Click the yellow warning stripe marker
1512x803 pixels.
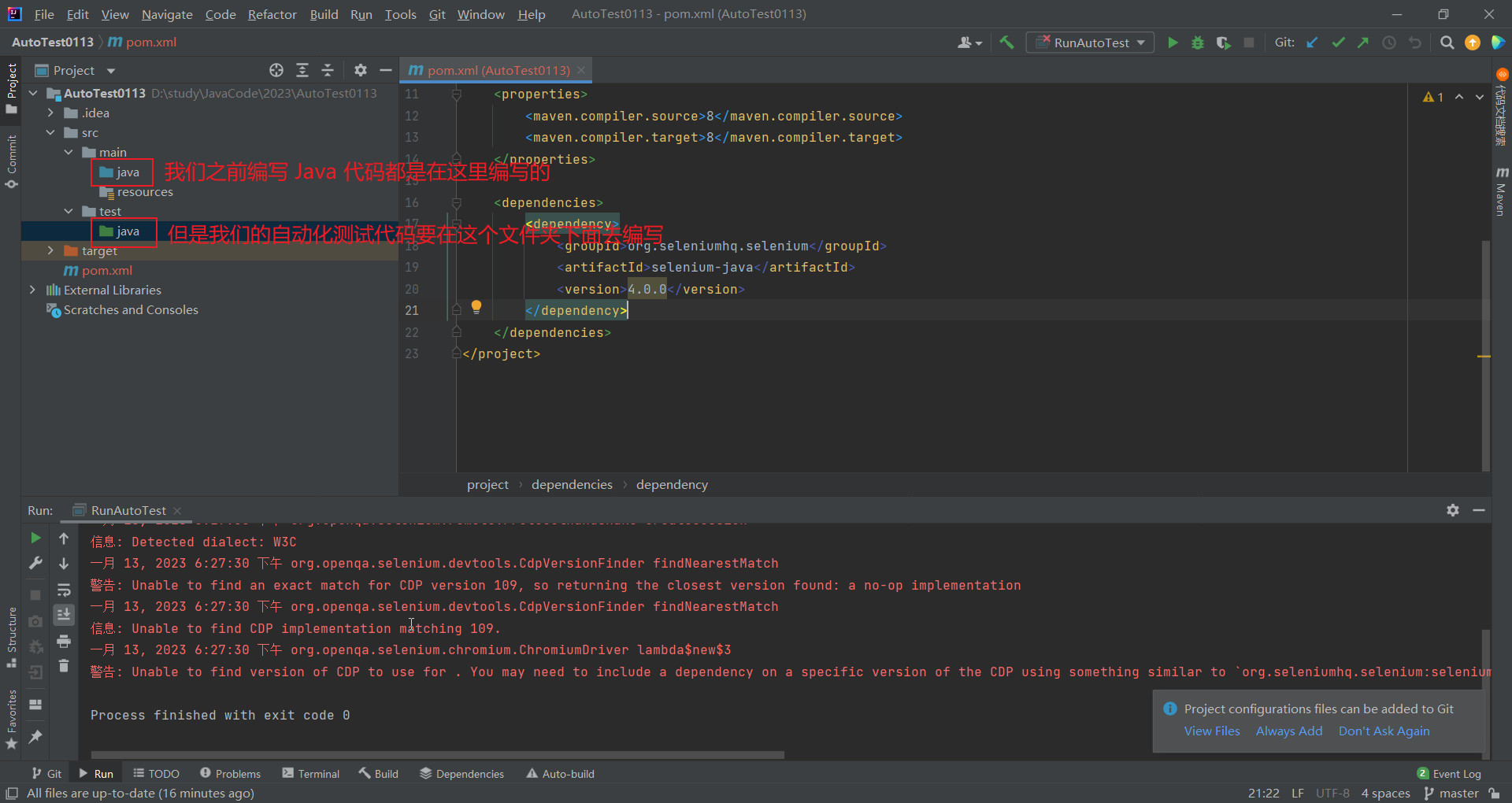[1484, 357]
